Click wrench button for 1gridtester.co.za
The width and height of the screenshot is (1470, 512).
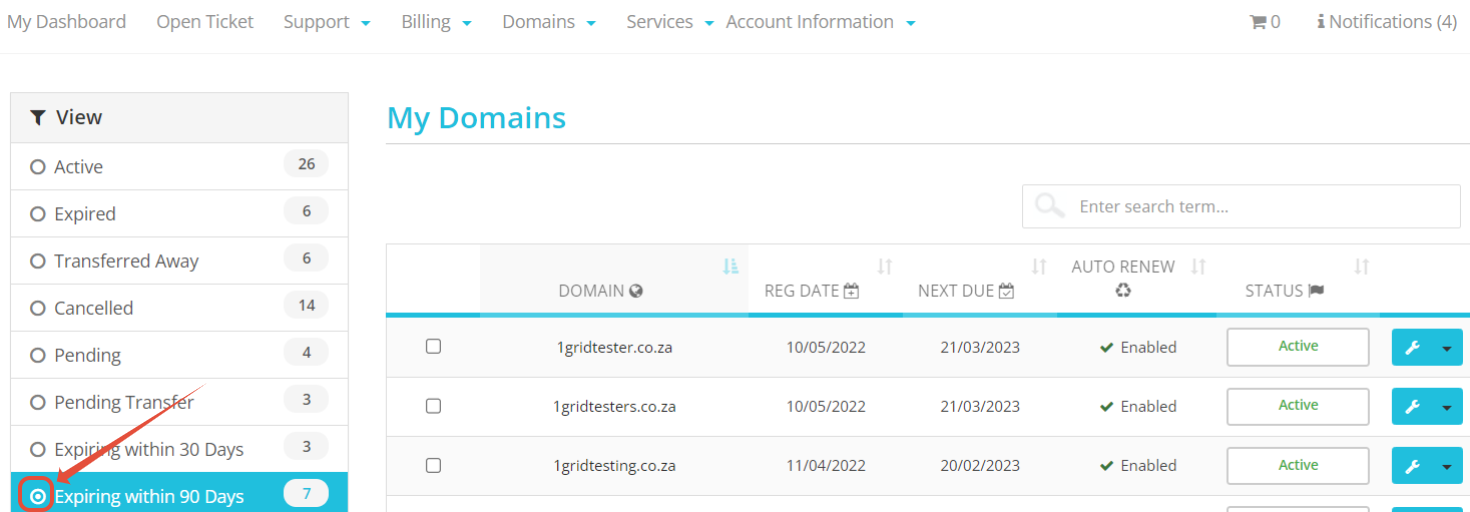tap(1412, 347)
